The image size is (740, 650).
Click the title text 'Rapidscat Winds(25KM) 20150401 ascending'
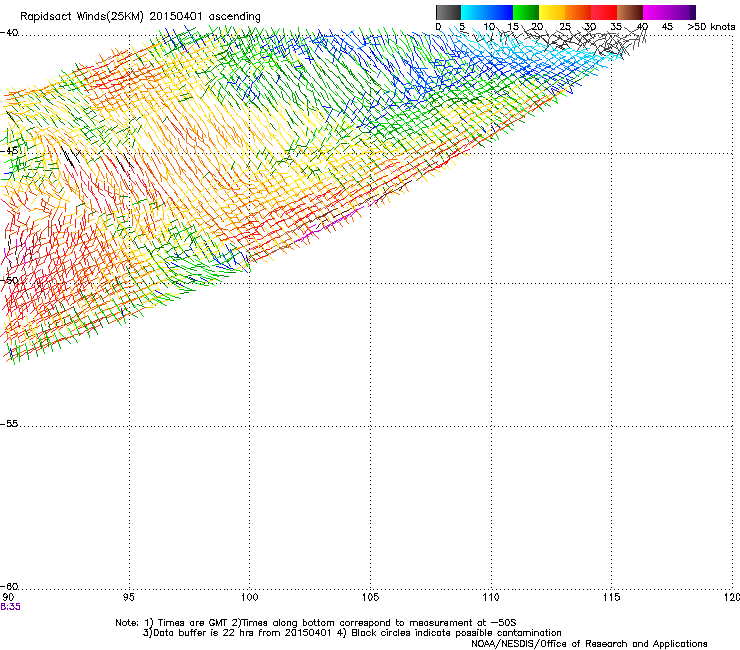pyautogui.click(x=140, y=17)
